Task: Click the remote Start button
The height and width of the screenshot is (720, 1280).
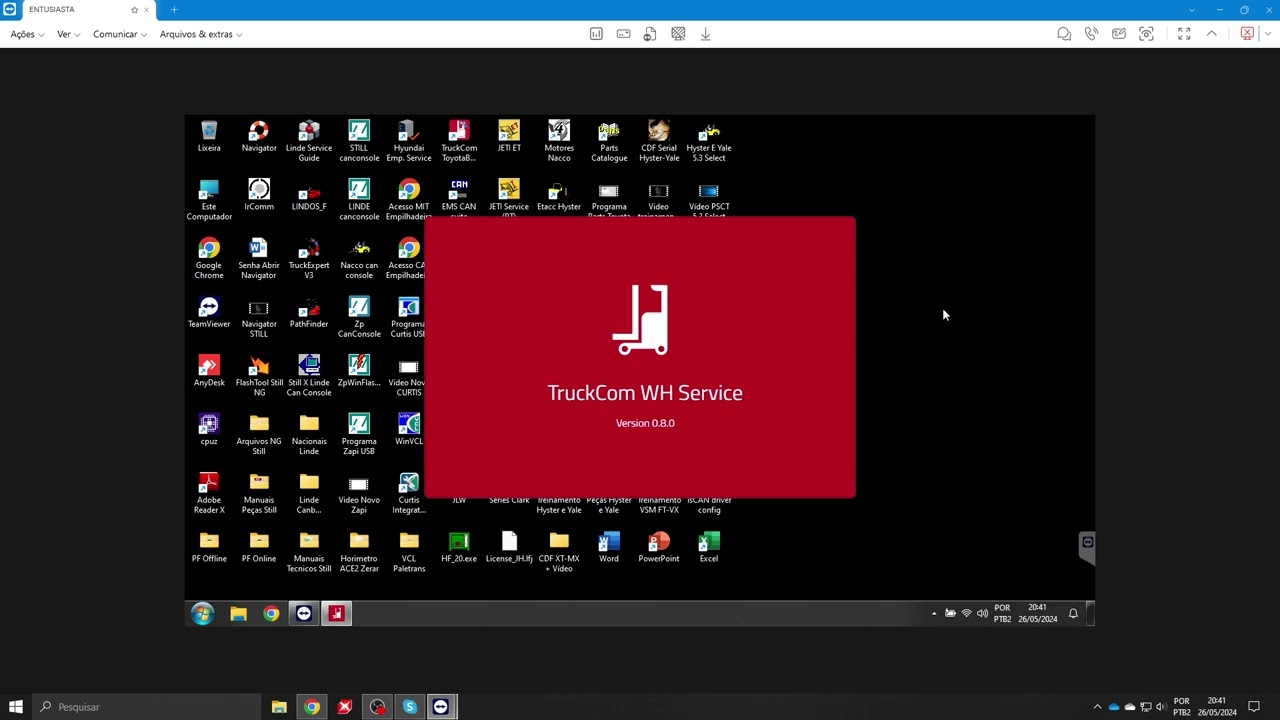Action: pyautogui.click(x=203, y=613)
